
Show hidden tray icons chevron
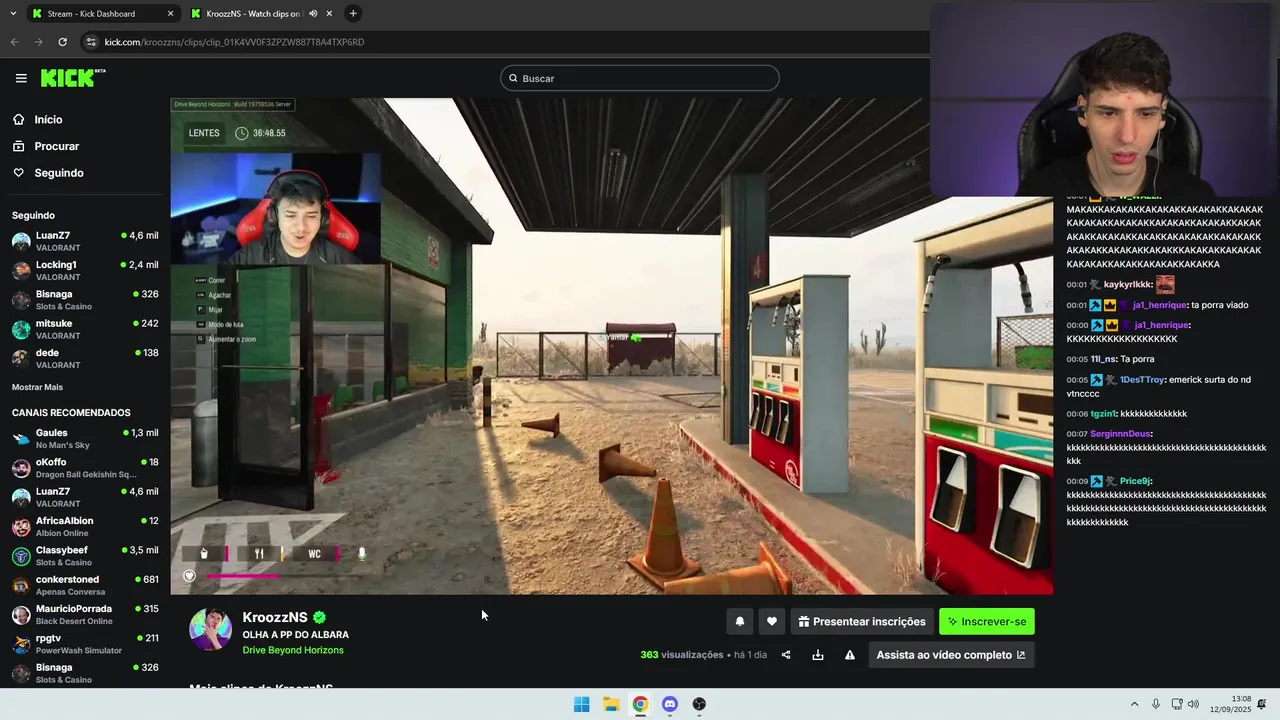click(1134, 704)
